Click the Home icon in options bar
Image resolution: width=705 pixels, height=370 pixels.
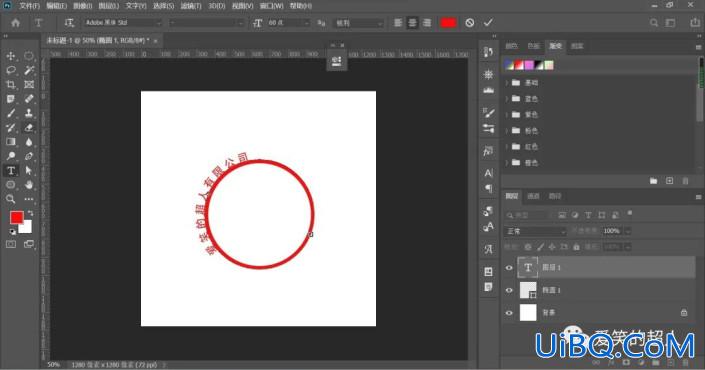(16, 23)
